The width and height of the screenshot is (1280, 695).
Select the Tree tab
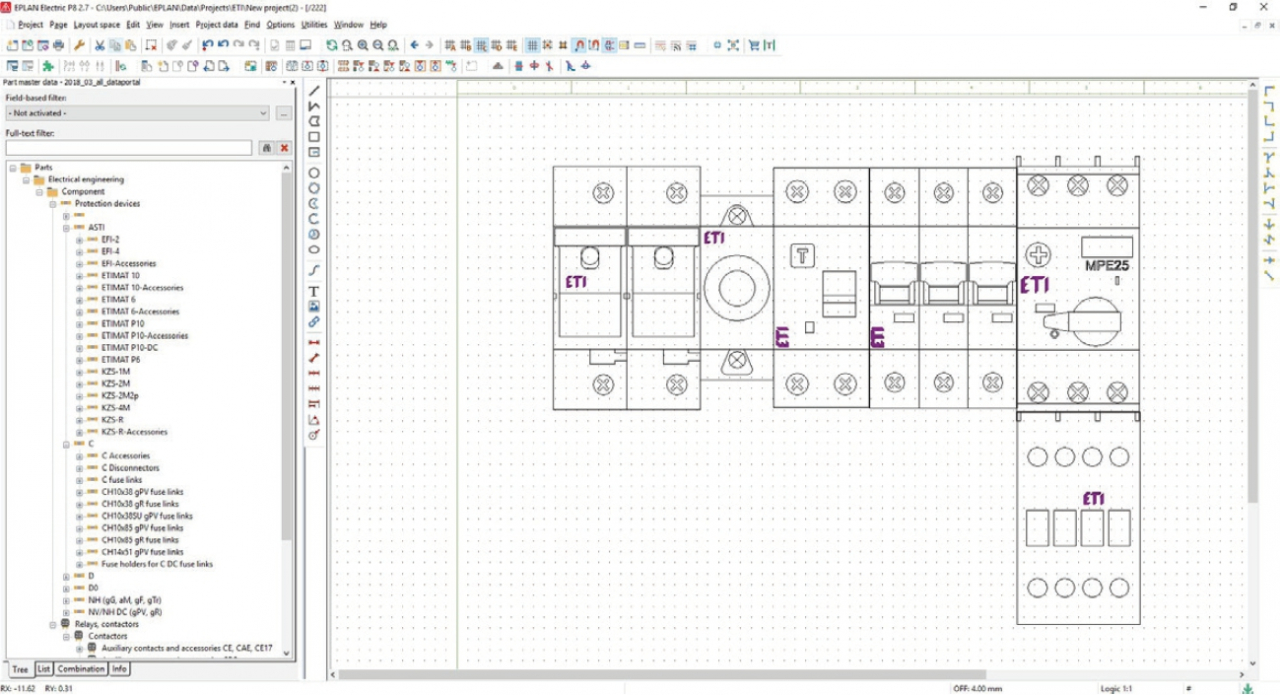pos(19,669)
